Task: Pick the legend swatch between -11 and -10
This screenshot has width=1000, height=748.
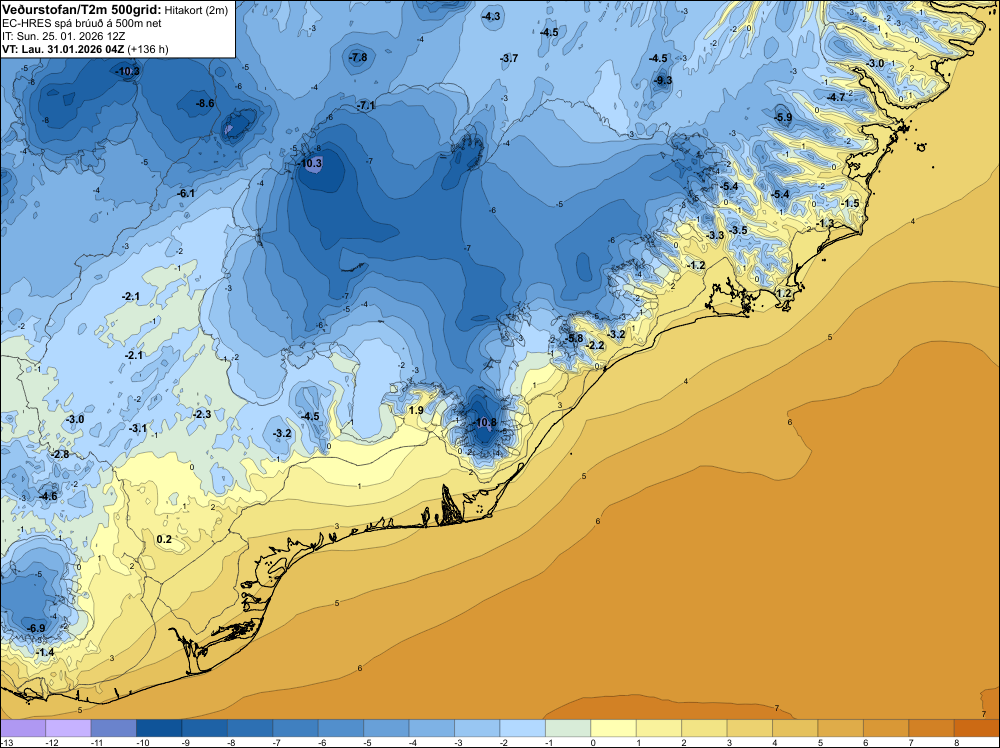Action: [114, 728]
